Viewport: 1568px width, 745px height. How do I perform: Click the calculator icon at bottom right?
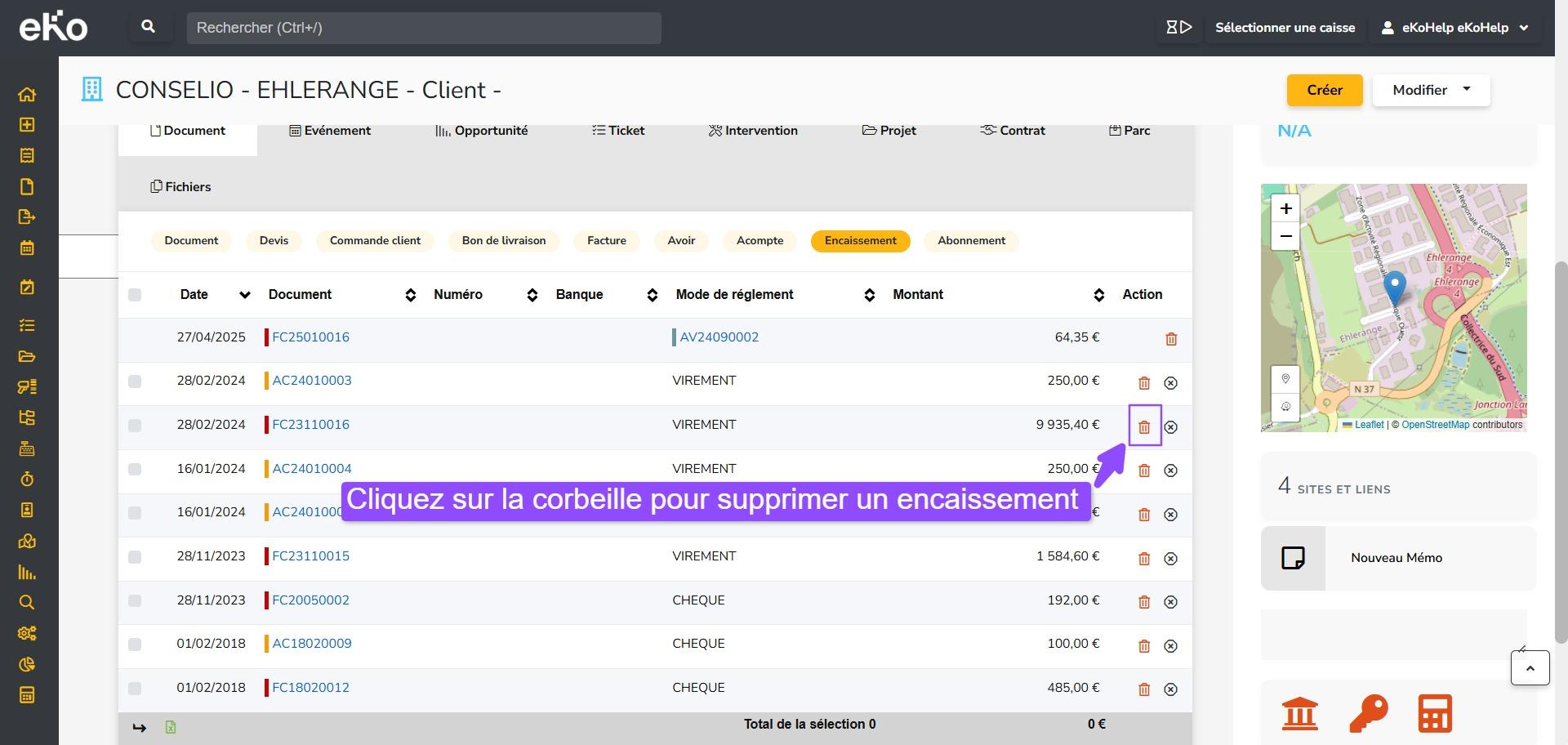tap(1435, 713)
